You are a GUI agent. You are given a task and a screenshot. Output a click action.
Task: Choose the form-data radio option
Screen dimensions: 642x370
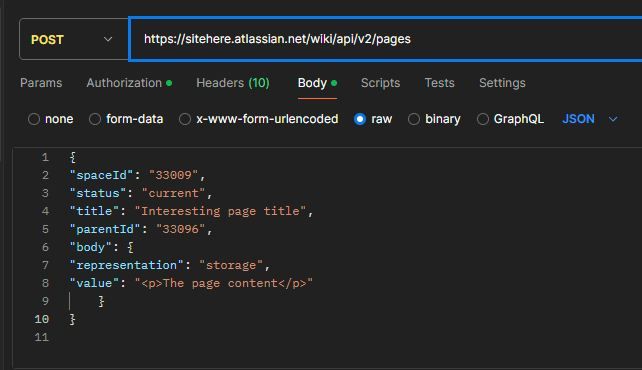pos(95,119)
